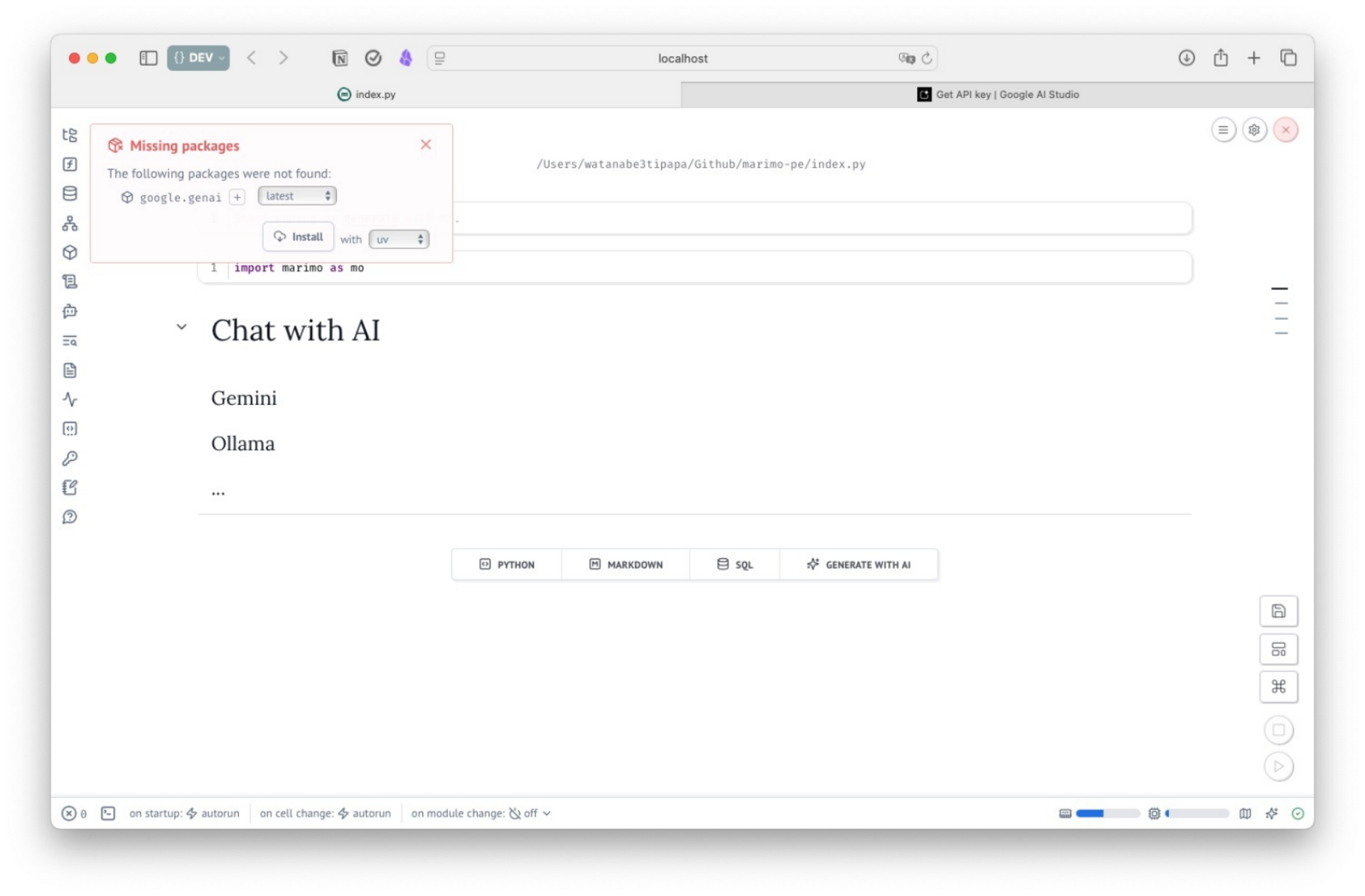Open the AI chat bot panel
The height and width of the screenshot is (896, 1365).
pos(70,311)
